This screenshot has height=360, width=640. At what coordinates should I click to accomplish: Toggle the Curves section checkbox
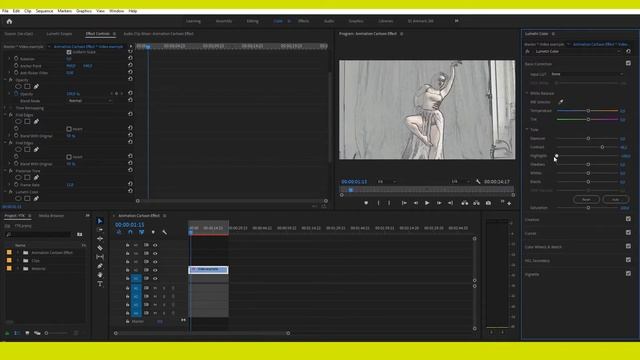628,233
